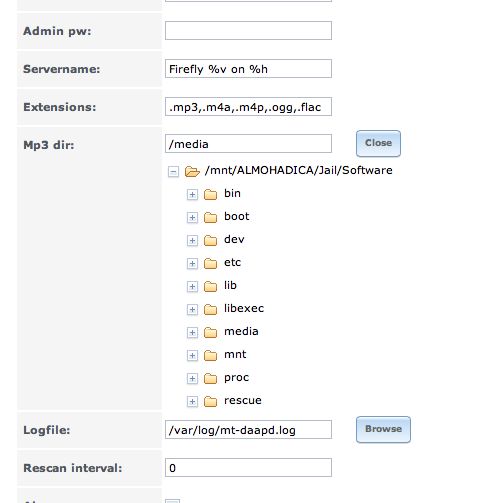Expand the mnt folder node
The height and width of the screenshot is (503, 494).
click(x=192, y=355)
